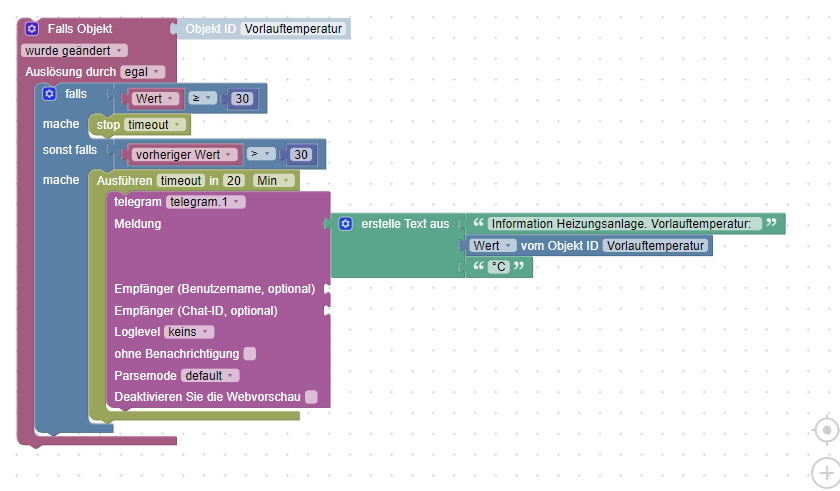Open the wurde geändert dropdown
840x491 pixels.
74,50
